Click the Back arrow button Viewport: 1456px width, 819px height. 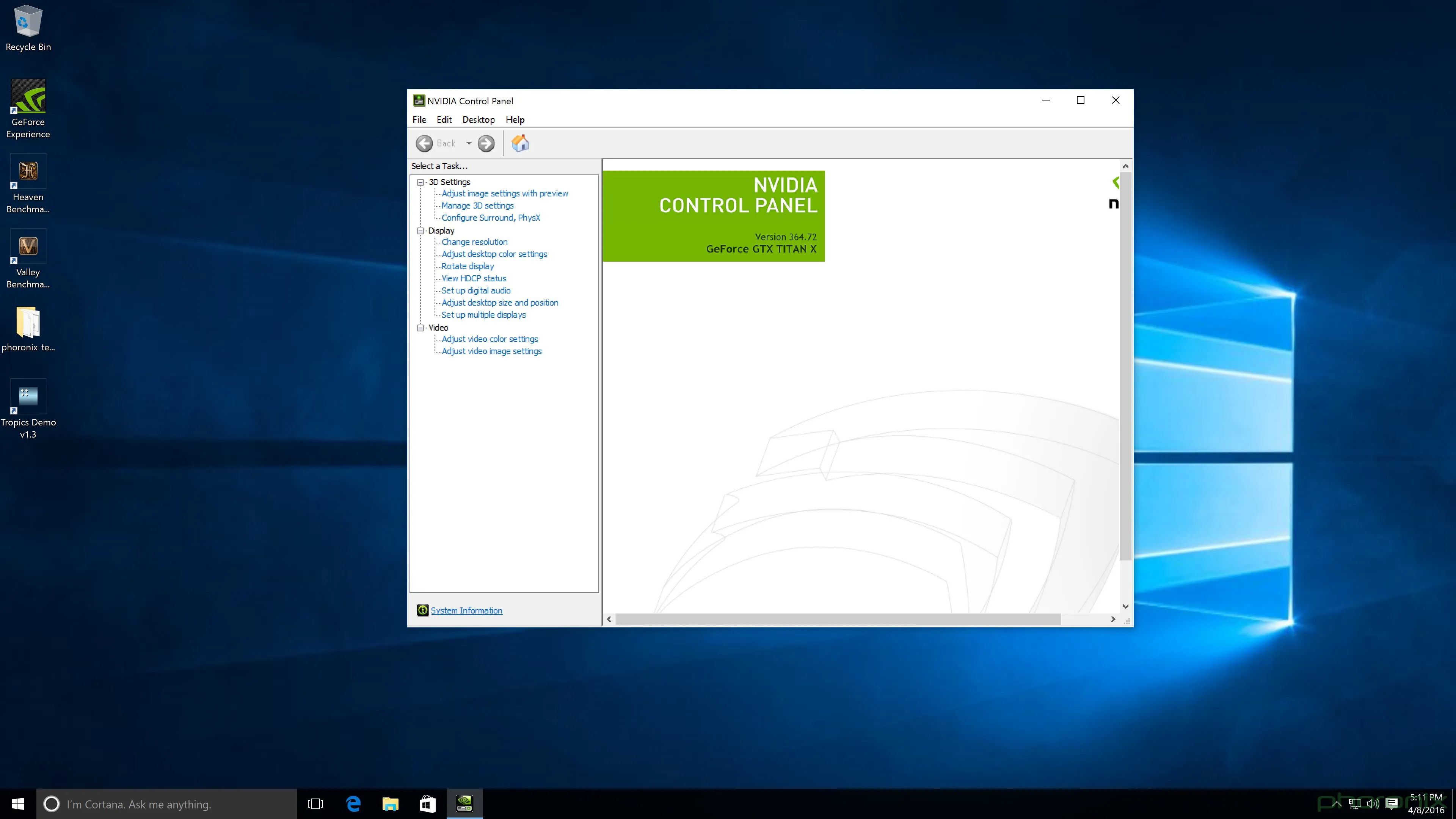425,143
